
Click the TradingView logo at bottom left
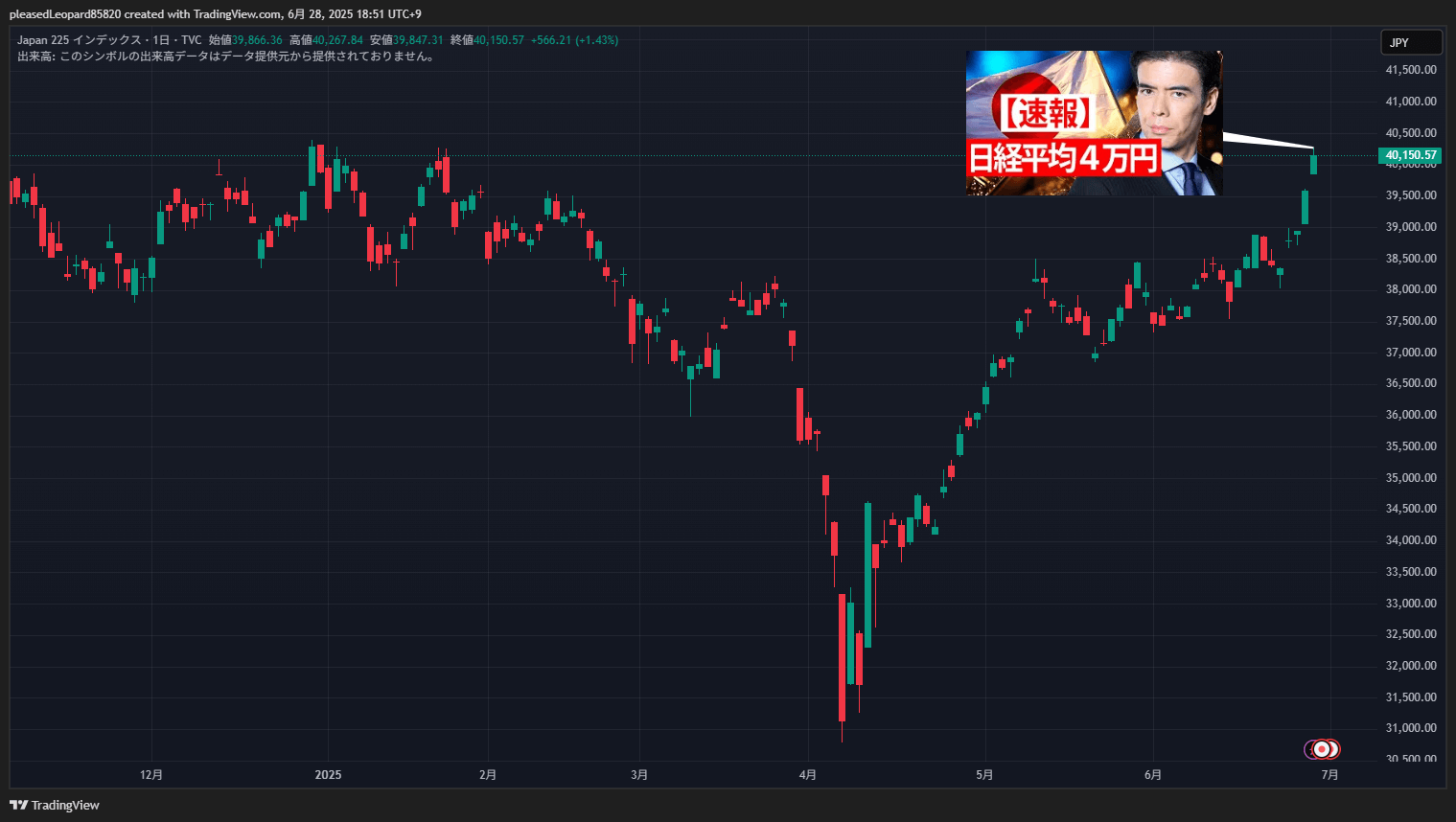pos(55,805)
